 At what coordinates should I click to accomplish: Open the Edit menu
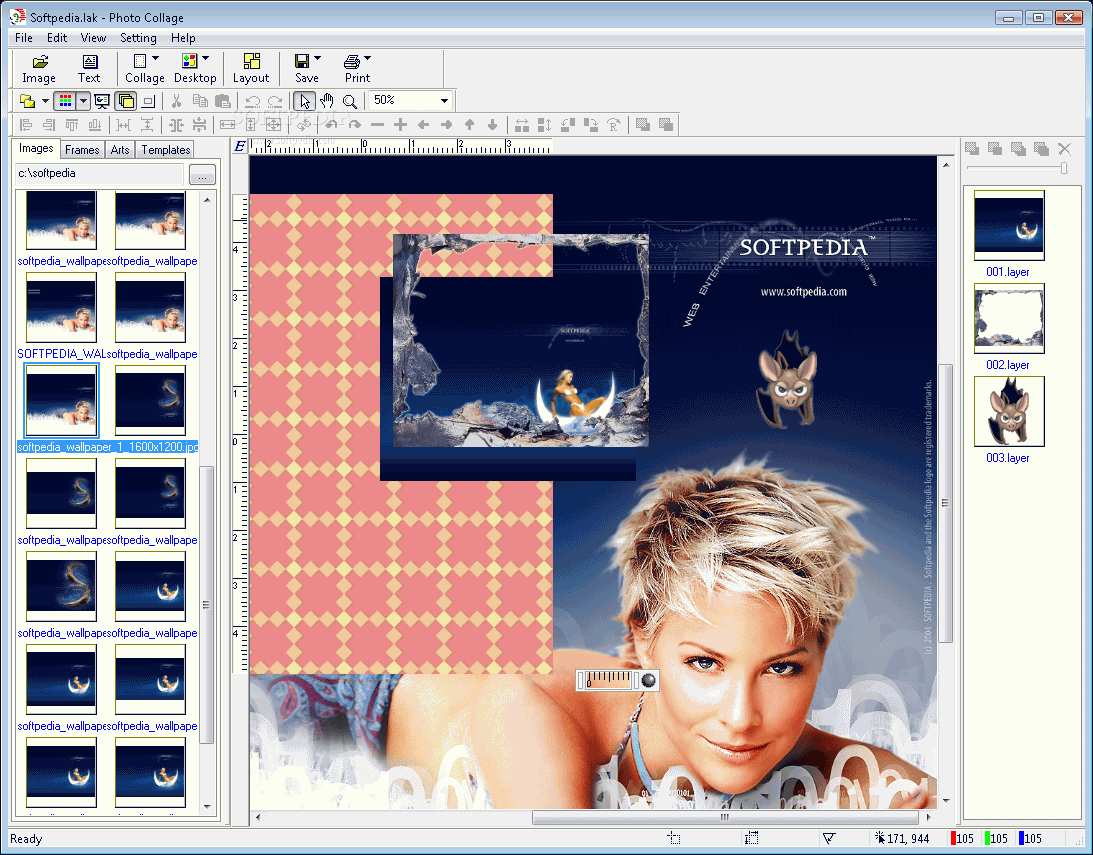[56, 38]
